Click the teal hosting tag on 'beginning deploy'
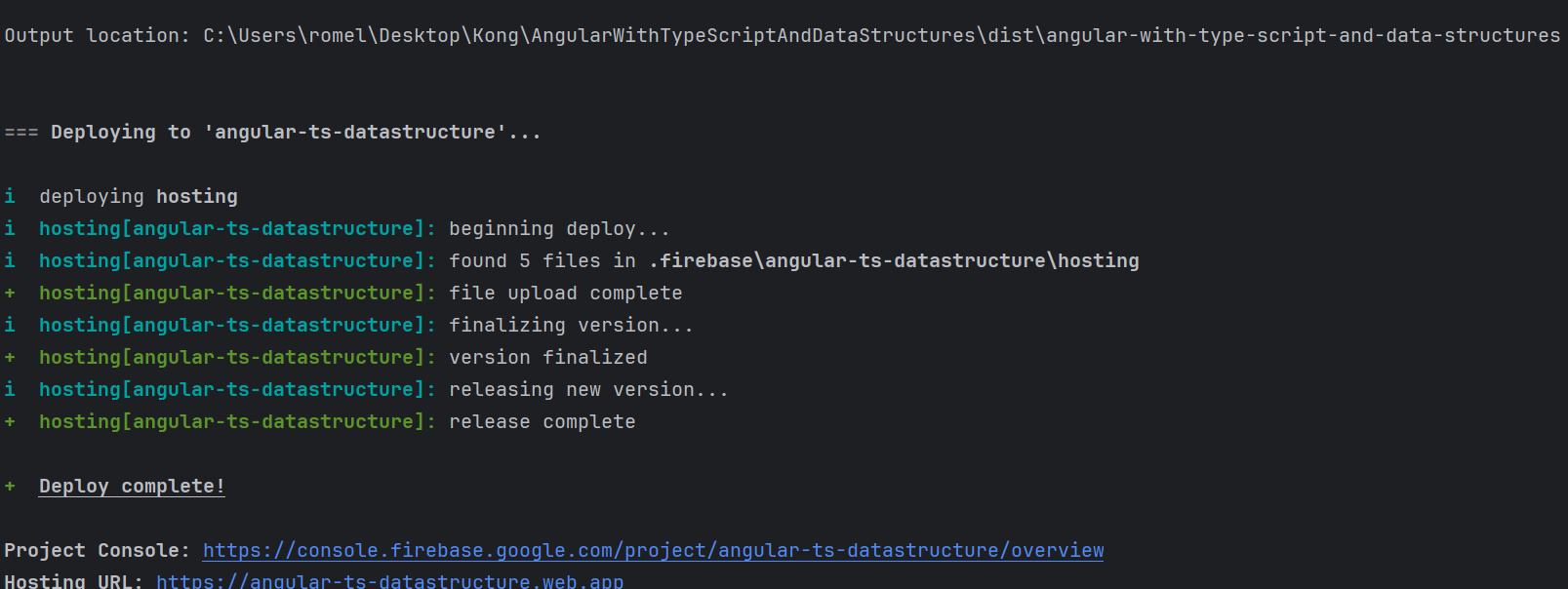1568x589 pixels. (237, 228)
